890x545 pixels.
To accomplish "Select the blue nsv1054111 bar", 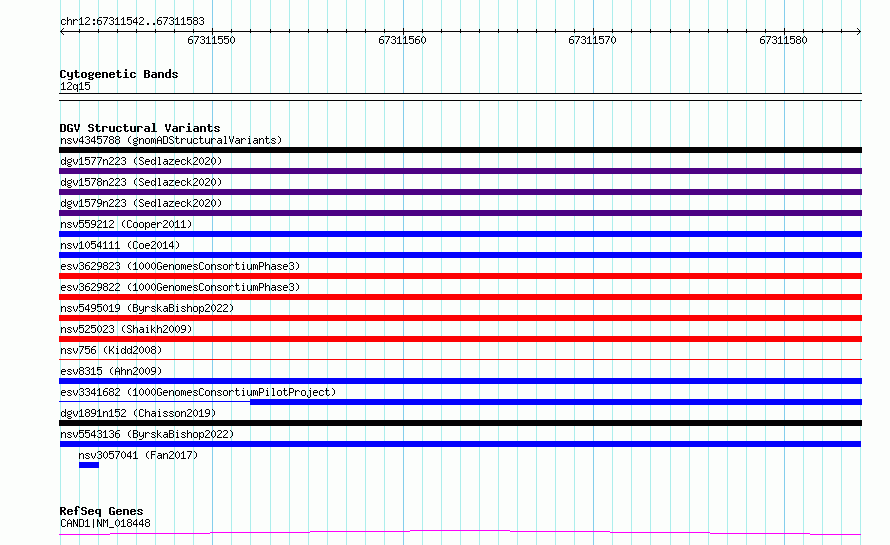I will [460, 255].
